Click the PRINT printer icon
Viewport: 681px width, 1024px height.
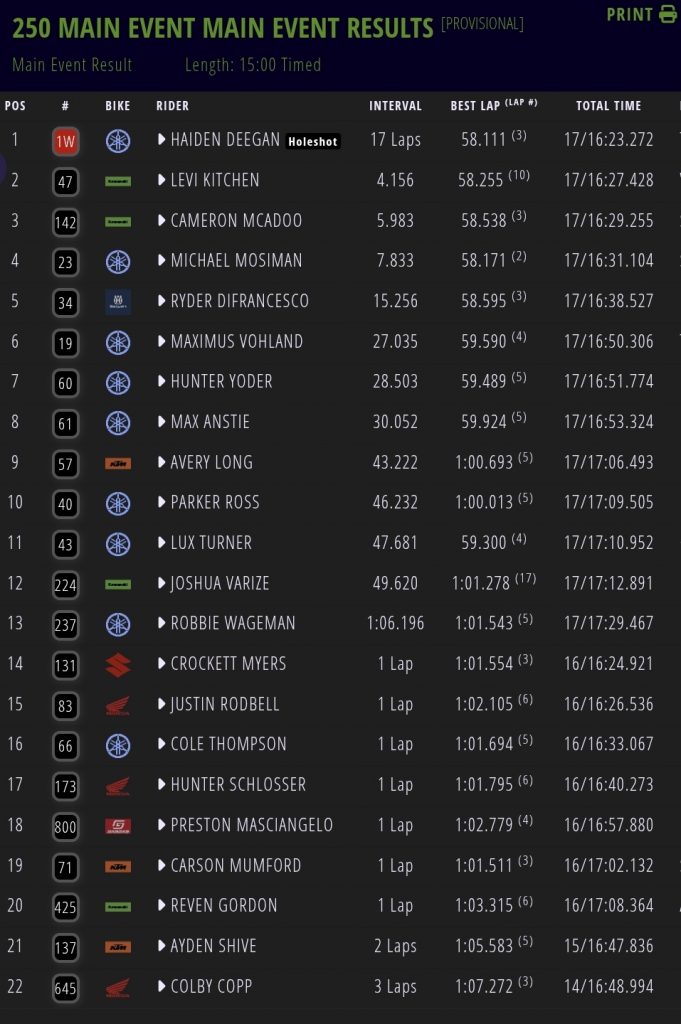(668, 15)
